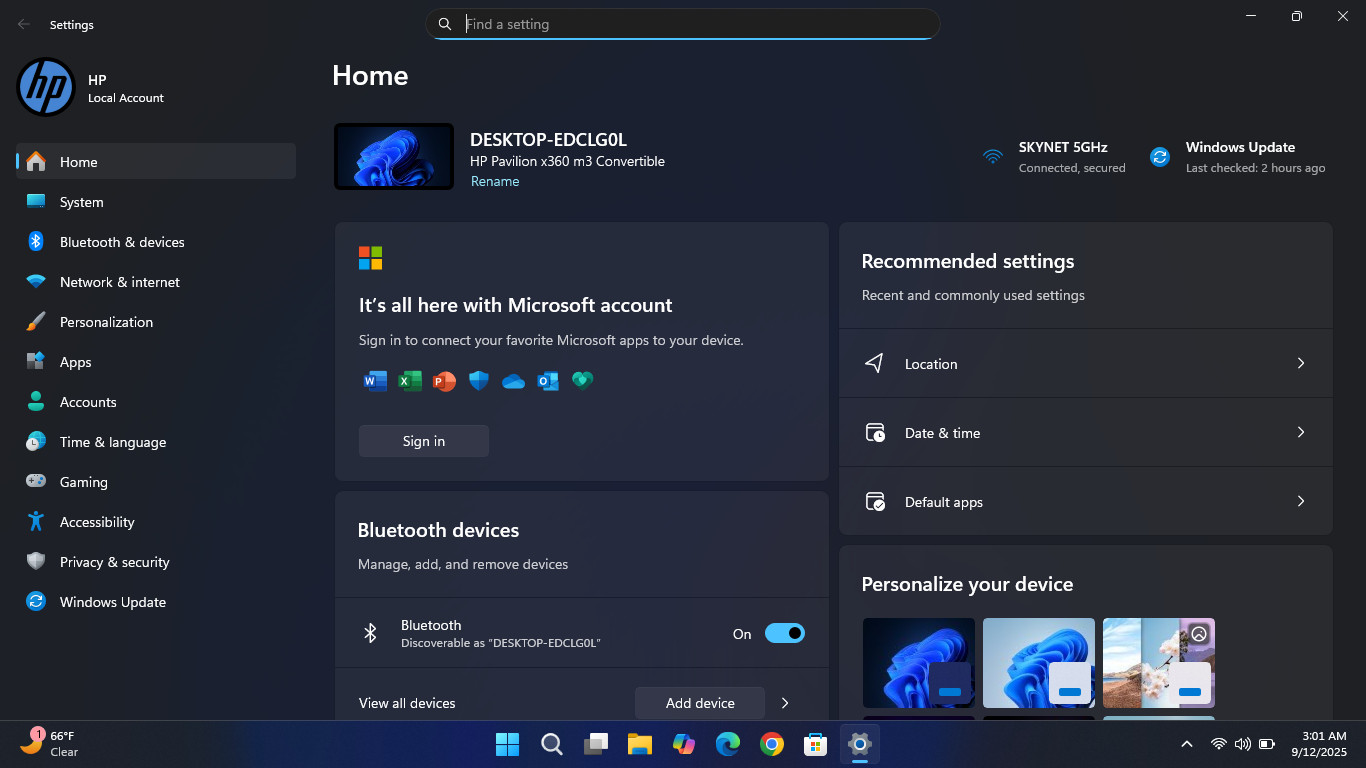Open the Gaming navigation item
This screenshot has height=768, width=1366.
156,481
